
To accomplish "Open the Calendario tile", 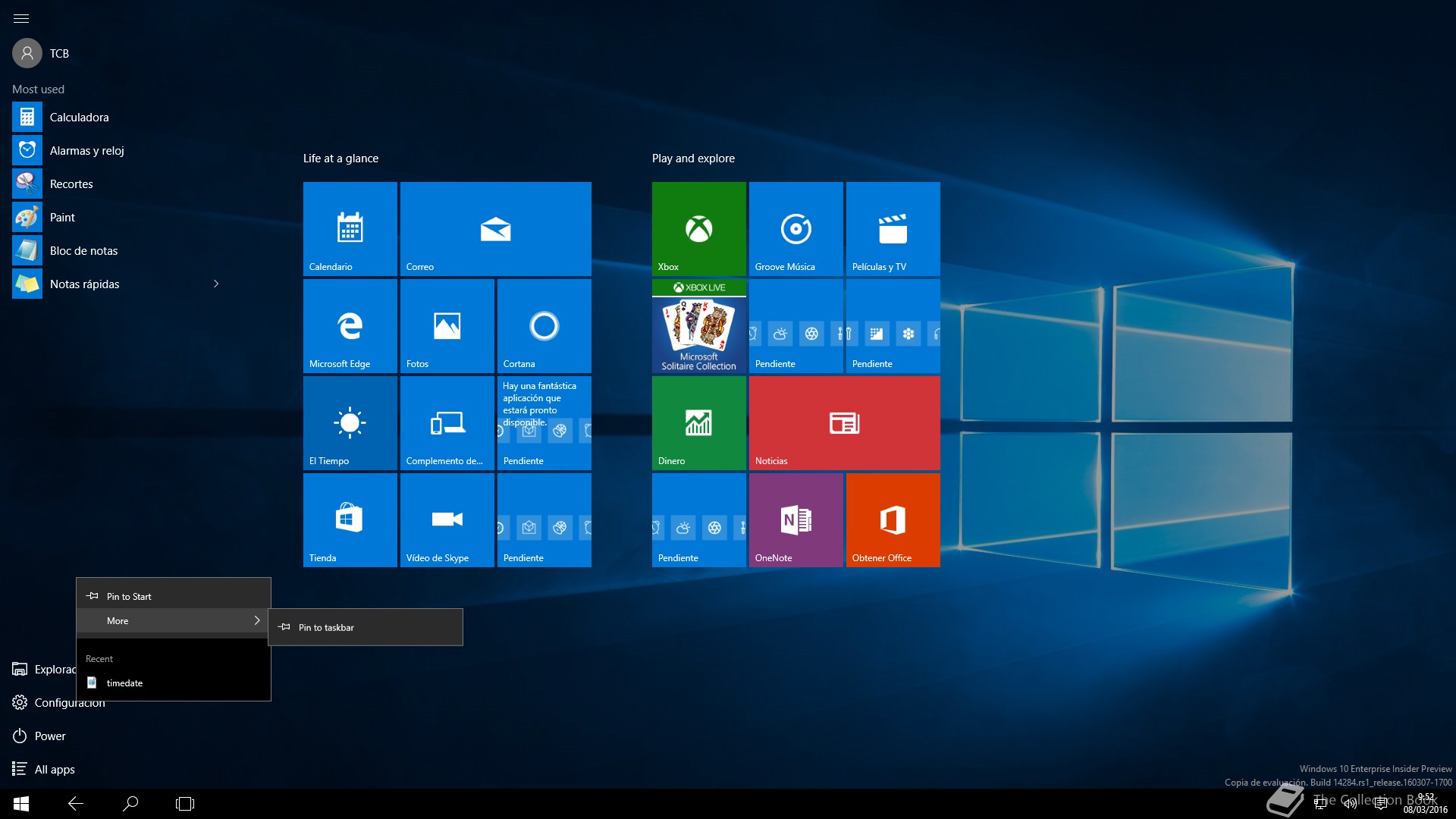I will [x=350, y=229].
